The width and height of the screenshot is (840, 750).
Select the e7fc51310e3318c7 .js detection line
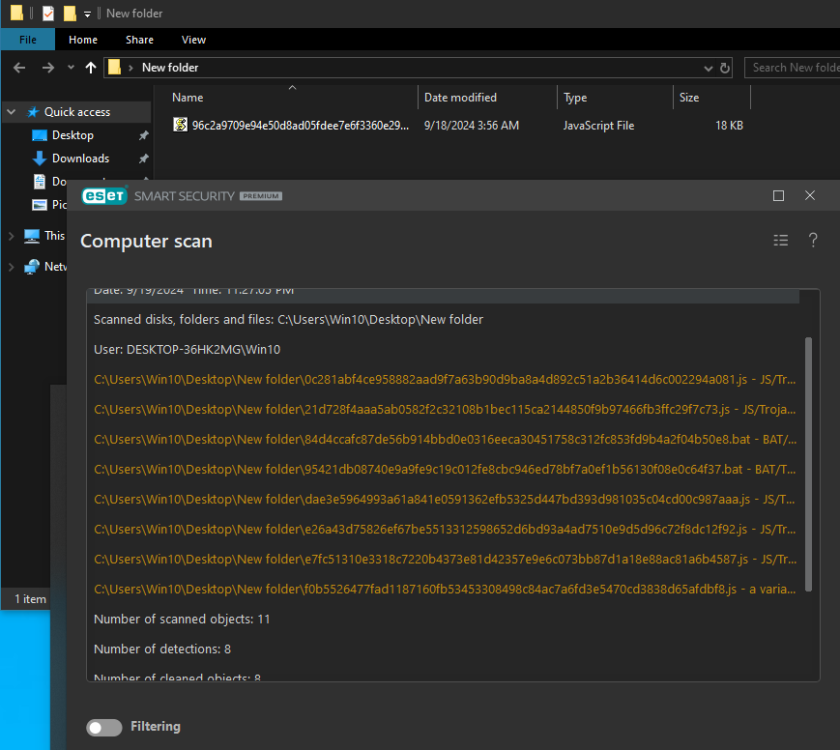pyautogui.click(x=445, y=559)
